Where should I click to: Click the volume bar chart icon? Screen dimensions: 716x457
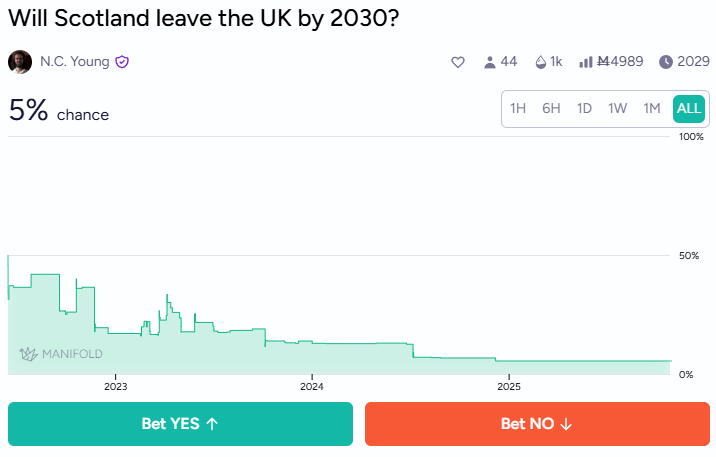(x=586, y=62)
